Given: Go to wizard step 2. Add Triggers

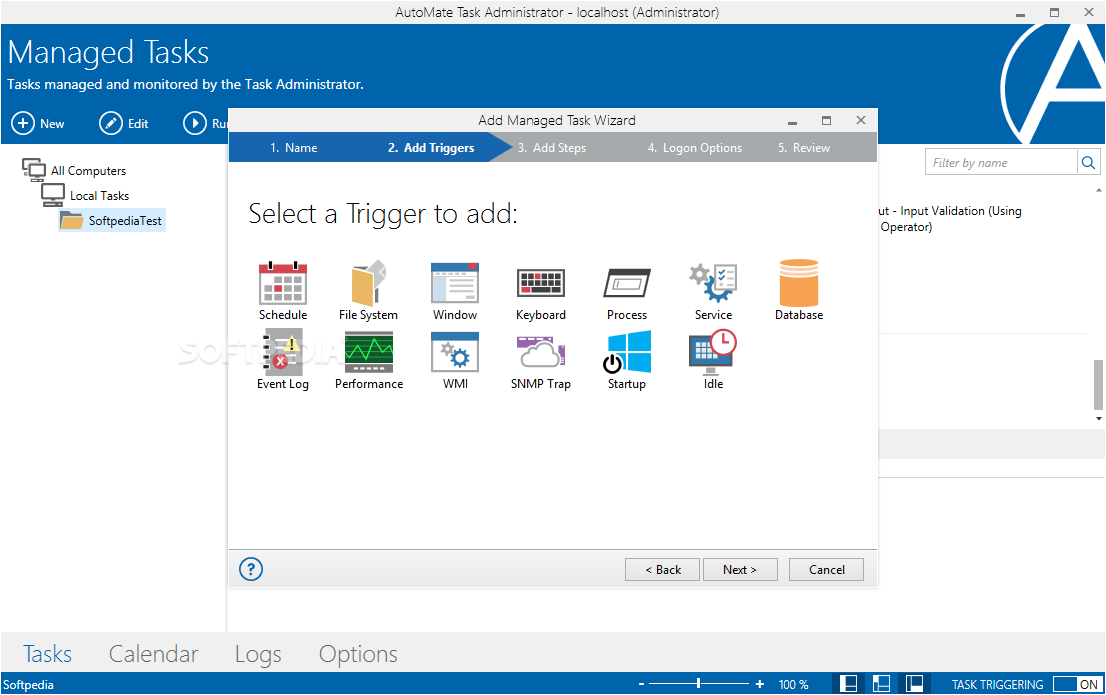Looking at the screenshot, I should [x=431, y=147].
